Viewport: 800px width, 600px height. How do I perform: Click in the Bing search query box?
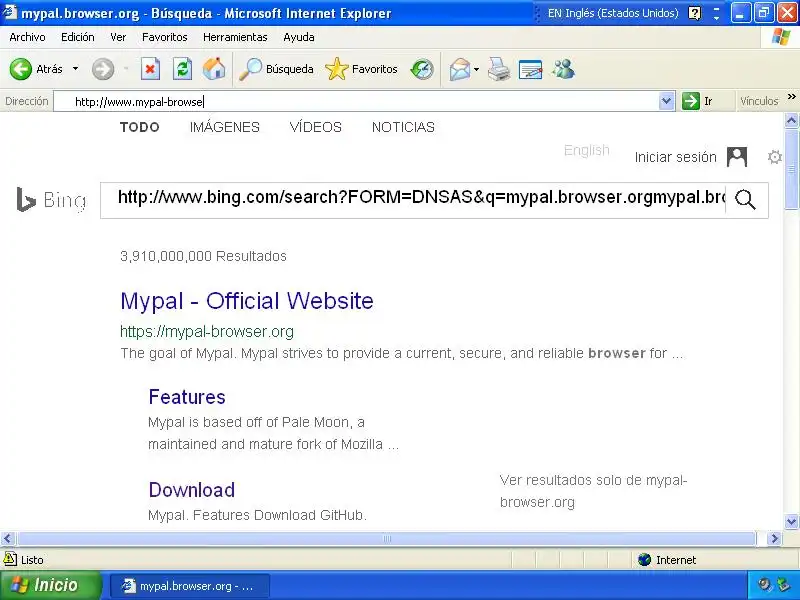(x=413, y=200)
